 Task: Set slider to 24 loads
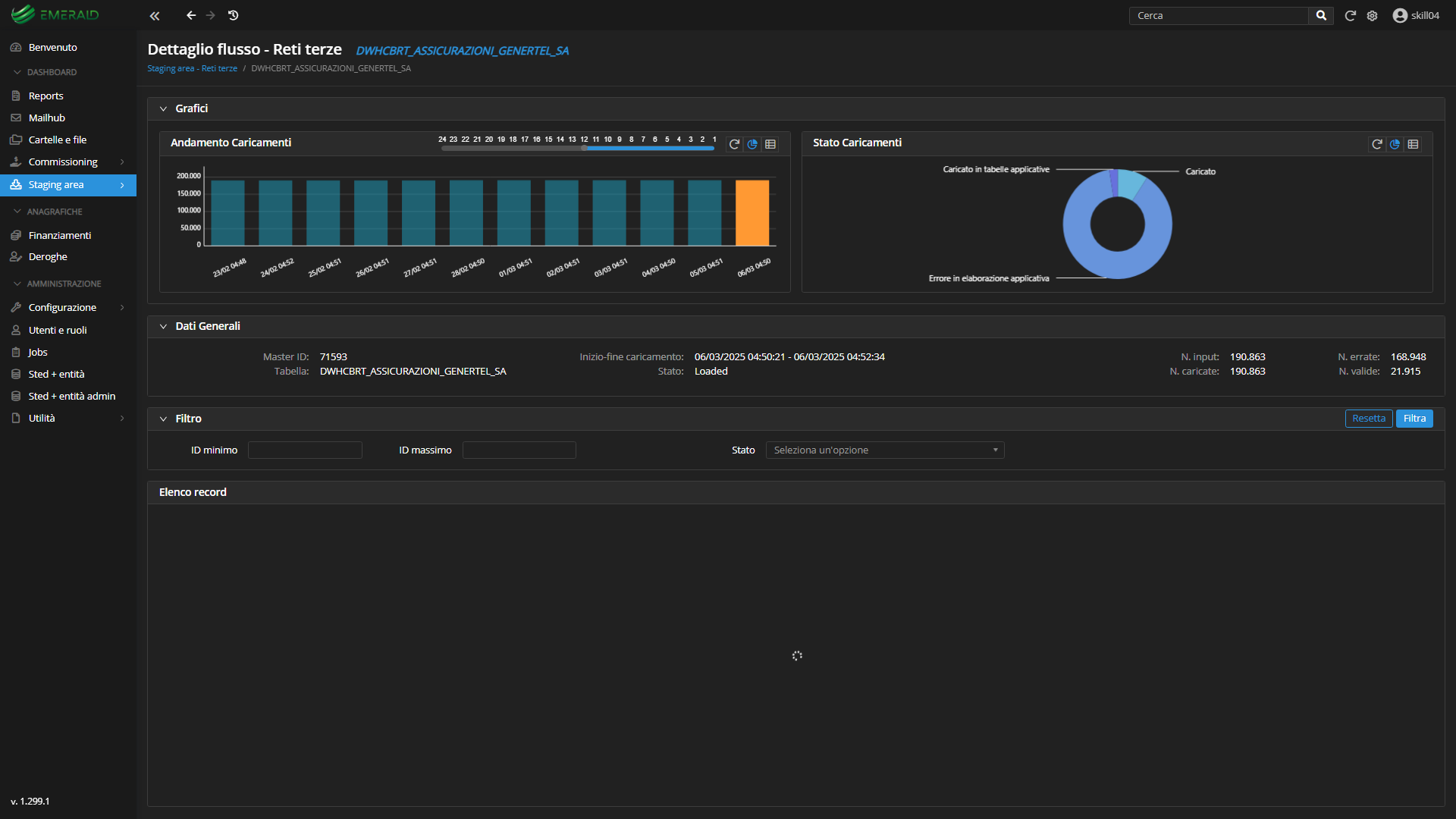pyautogui.click(x=442, y=140)
